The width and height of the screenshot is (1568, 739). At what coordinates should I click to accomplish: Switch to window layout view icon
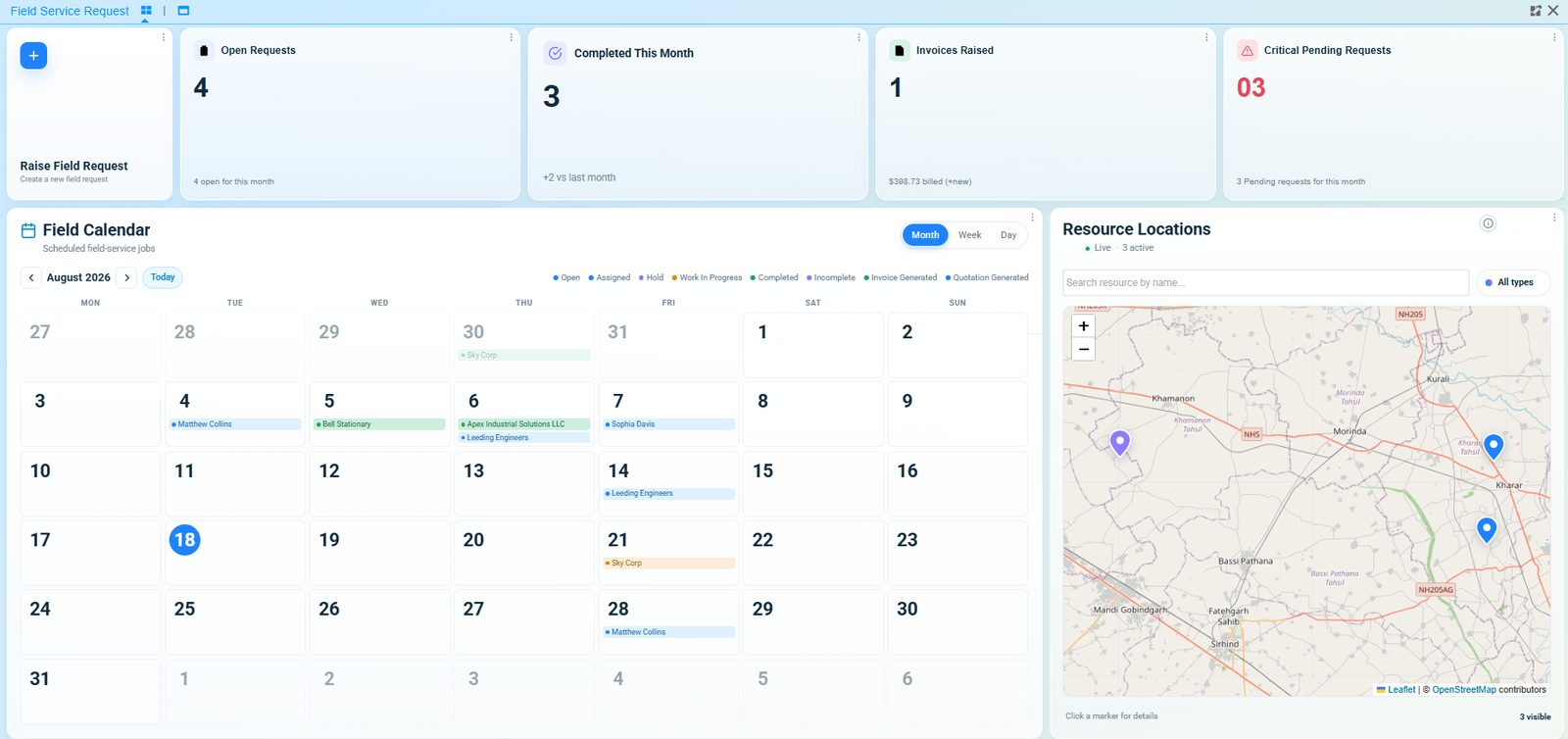pos(183,11)
